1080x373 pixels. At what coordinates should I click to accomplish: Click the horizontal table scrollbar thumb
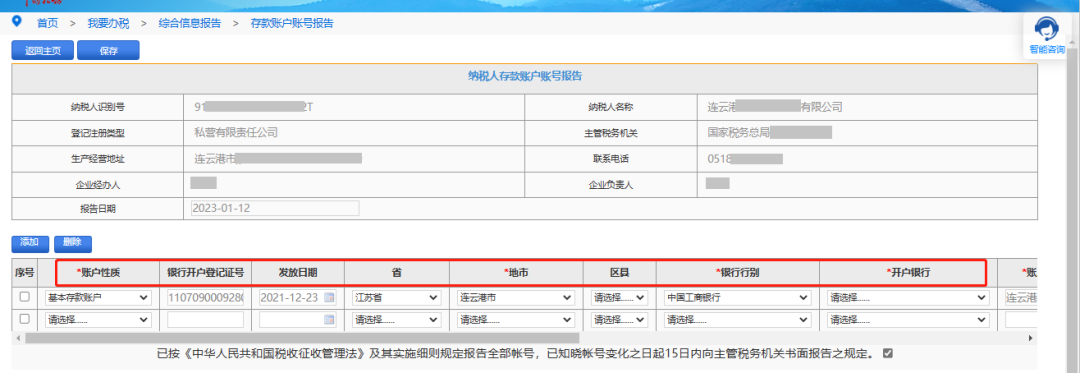[x=302, y=339]
